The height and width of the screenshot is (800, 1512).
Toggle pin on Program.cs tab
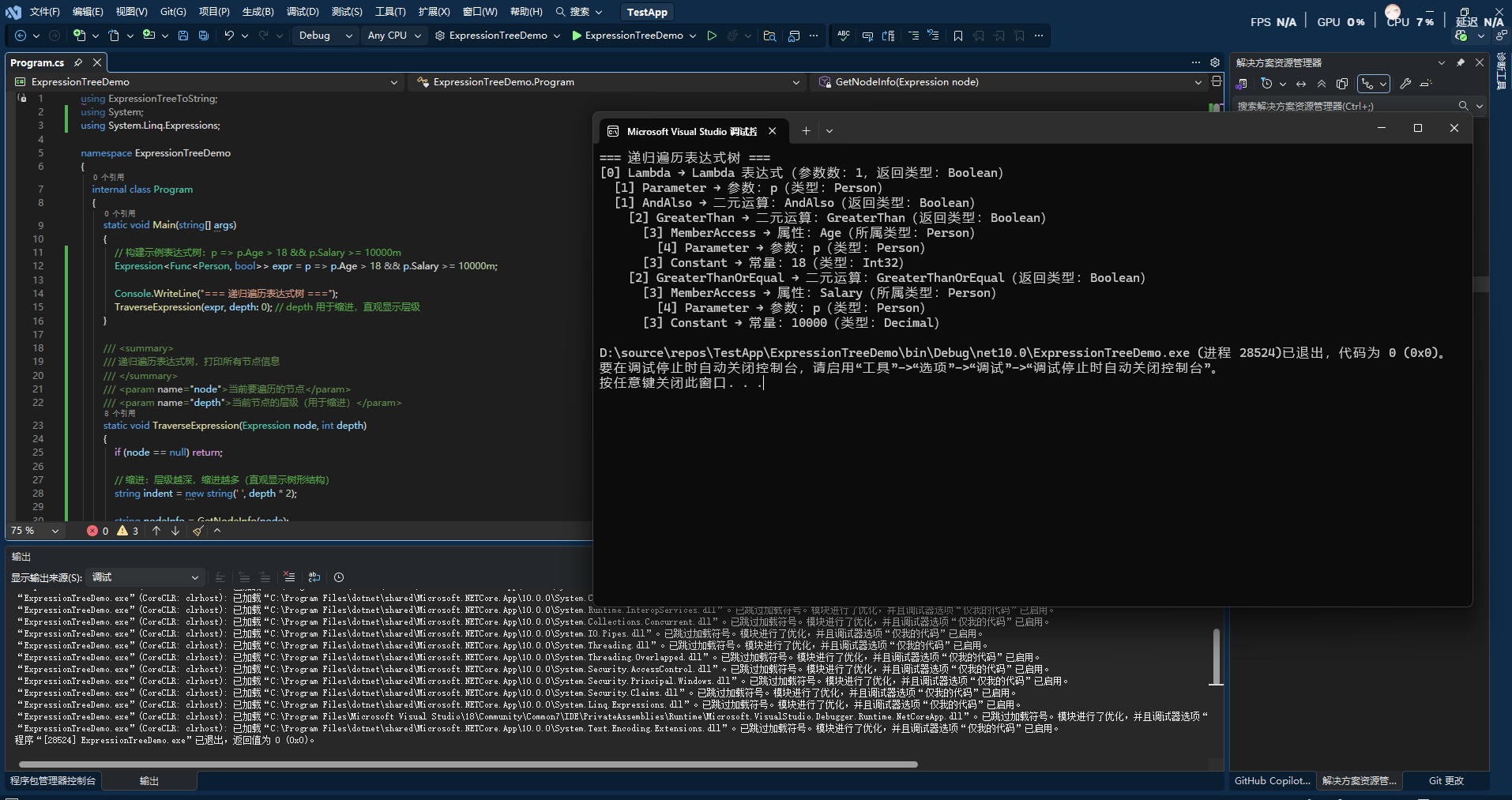point(78,62)
